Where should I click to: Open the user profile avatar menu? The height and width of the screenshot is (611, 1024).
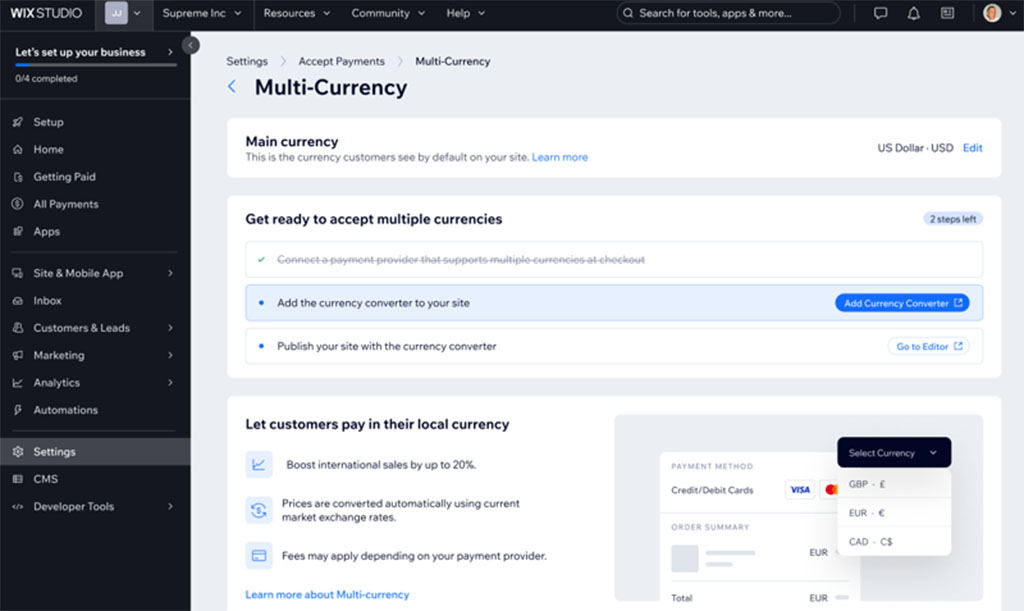point(999,13)
